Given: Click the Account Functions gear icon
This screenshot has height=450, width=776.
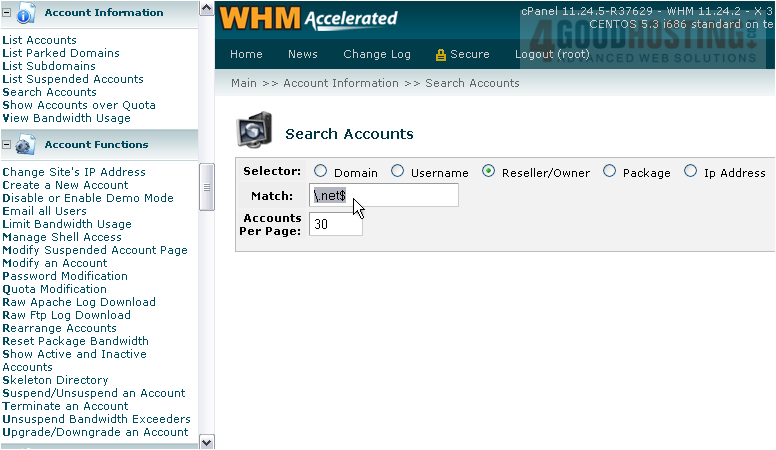Looking at the screenshot, I should click(x=27, y=145).
